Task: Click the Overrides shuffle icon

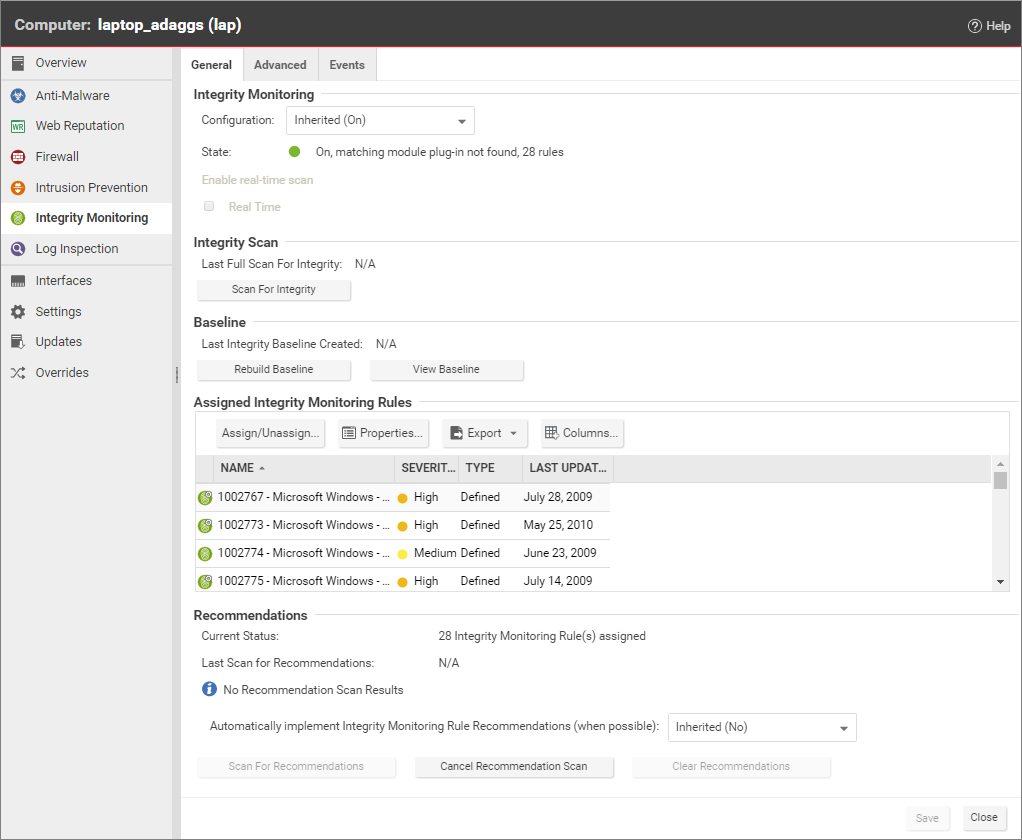Action: (x=18, y=373)
